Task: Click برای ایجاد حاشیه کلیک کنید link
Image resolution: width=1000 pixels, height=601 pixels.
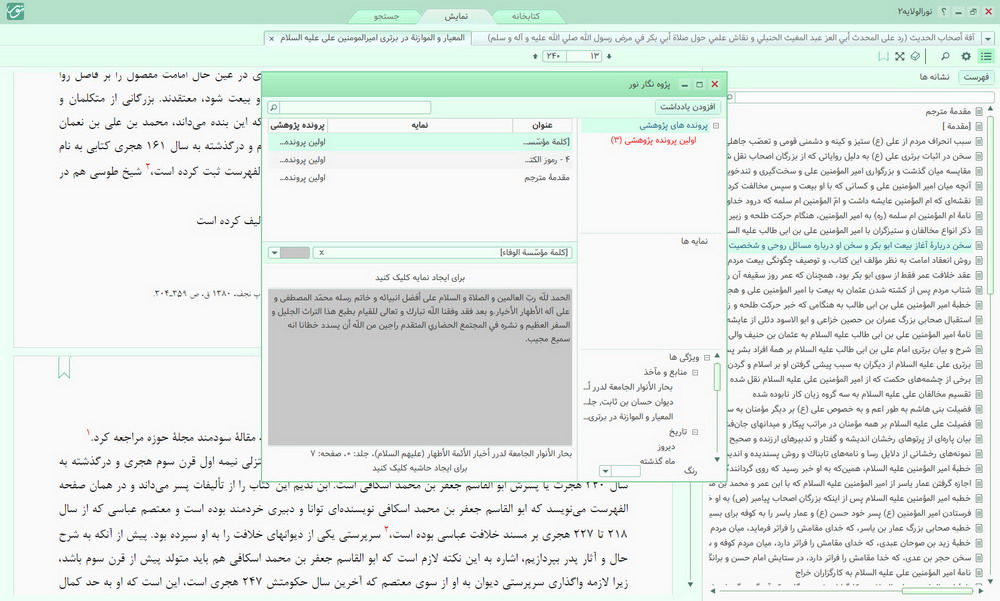Action: pyautogui.click(x=420, y=468)
